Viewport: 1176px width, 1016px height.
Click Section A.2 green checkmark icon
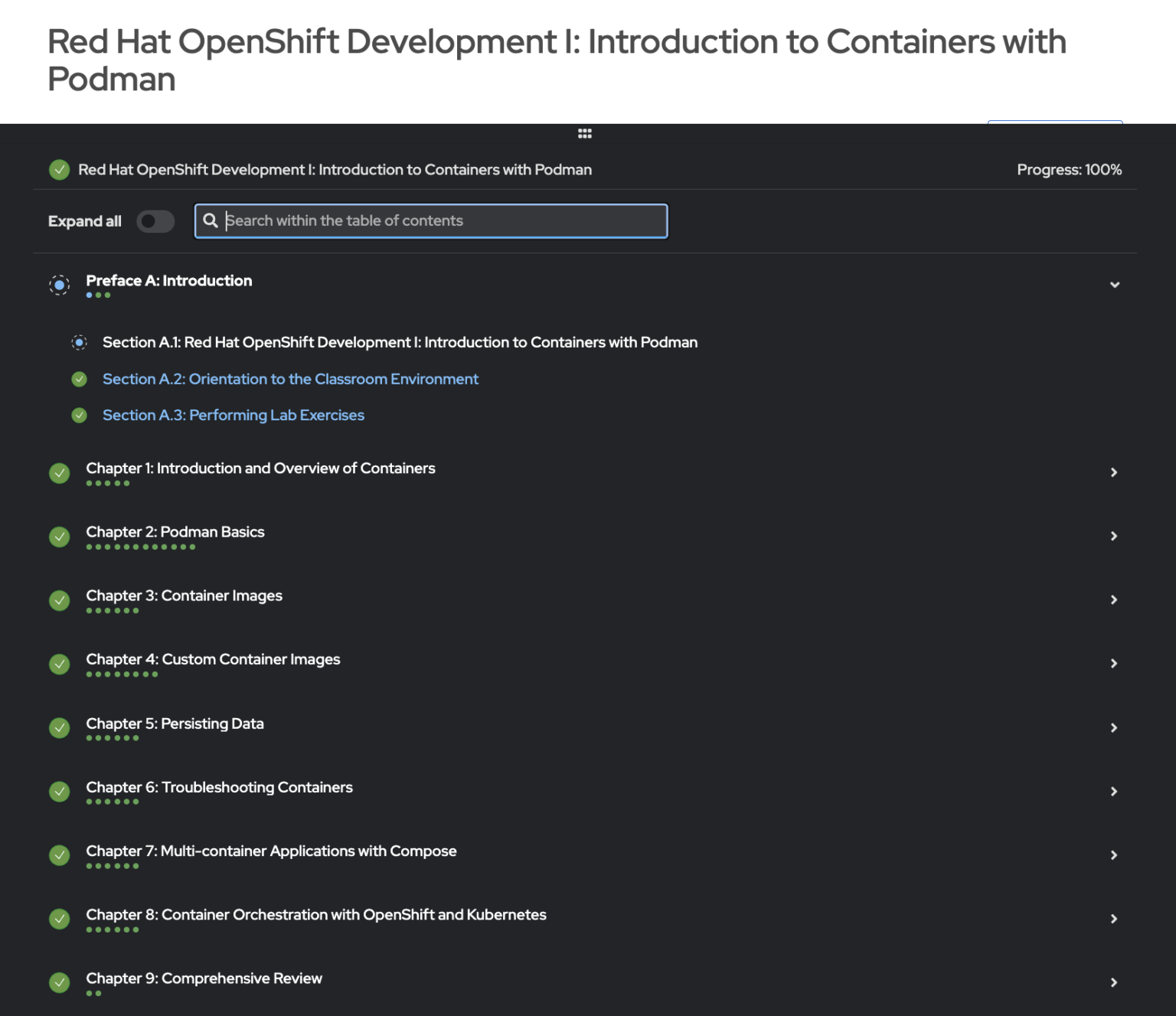(79, 379)
